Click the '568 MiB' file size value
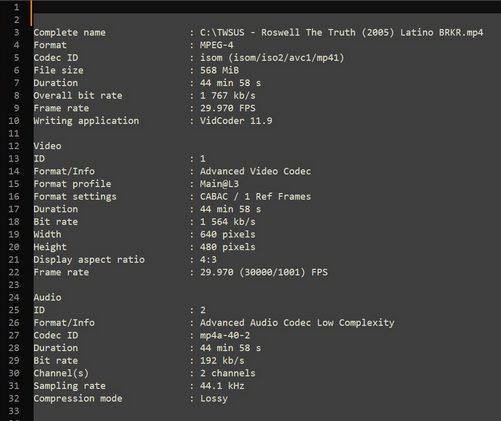 (x=219, y=70)
